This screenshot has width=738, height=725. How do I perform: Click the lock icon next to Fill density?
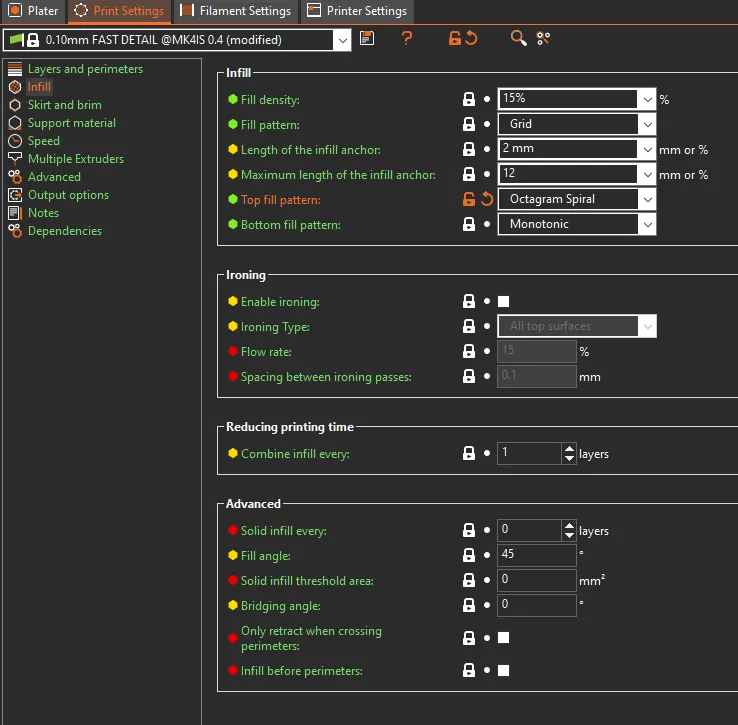(x=469, y=99)
